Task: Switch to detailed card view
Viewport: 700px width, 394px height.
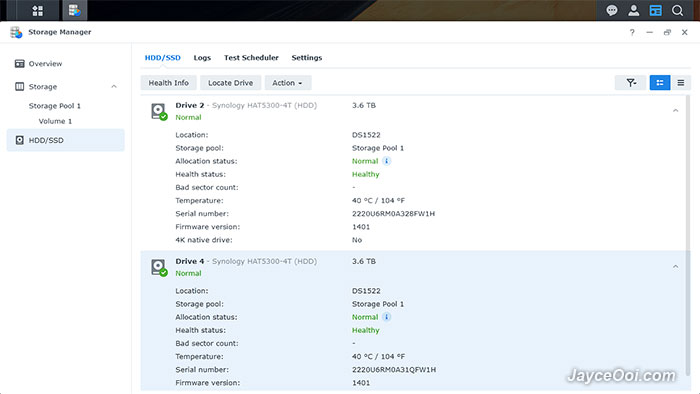Action: (x=660, y=83)
